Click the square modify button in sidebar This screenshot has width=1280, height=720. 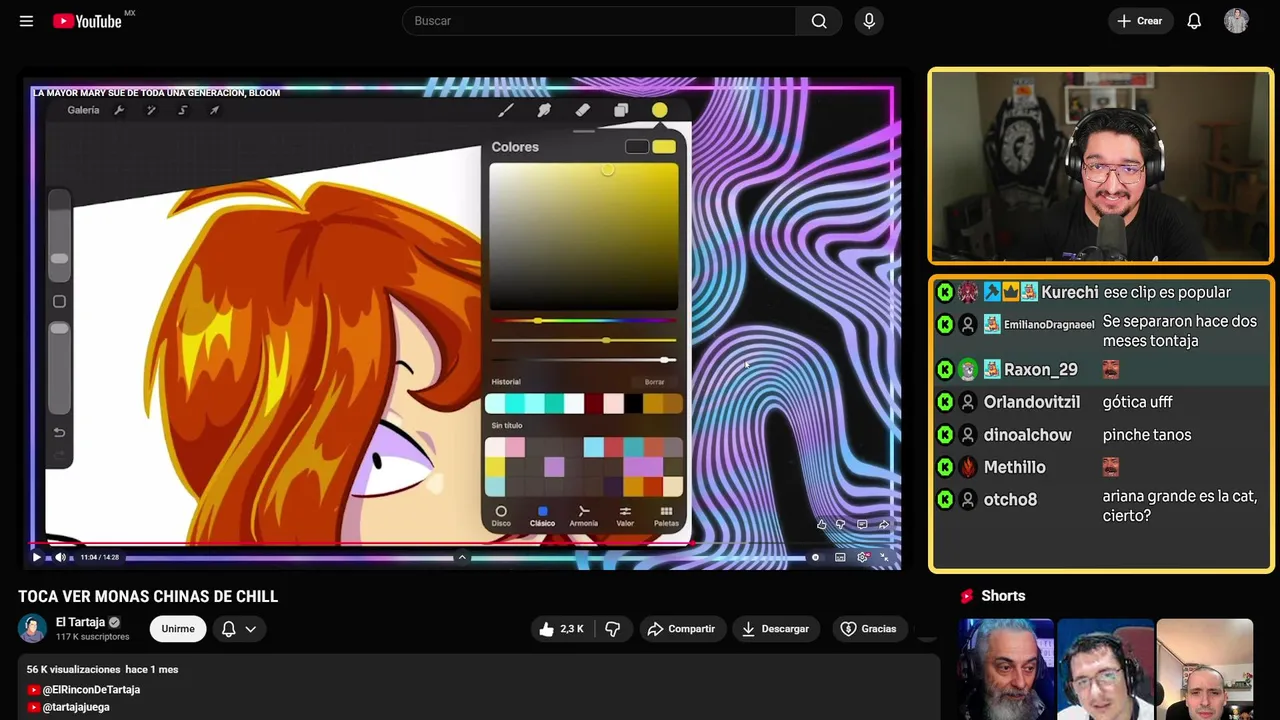(x=59, y=301)
